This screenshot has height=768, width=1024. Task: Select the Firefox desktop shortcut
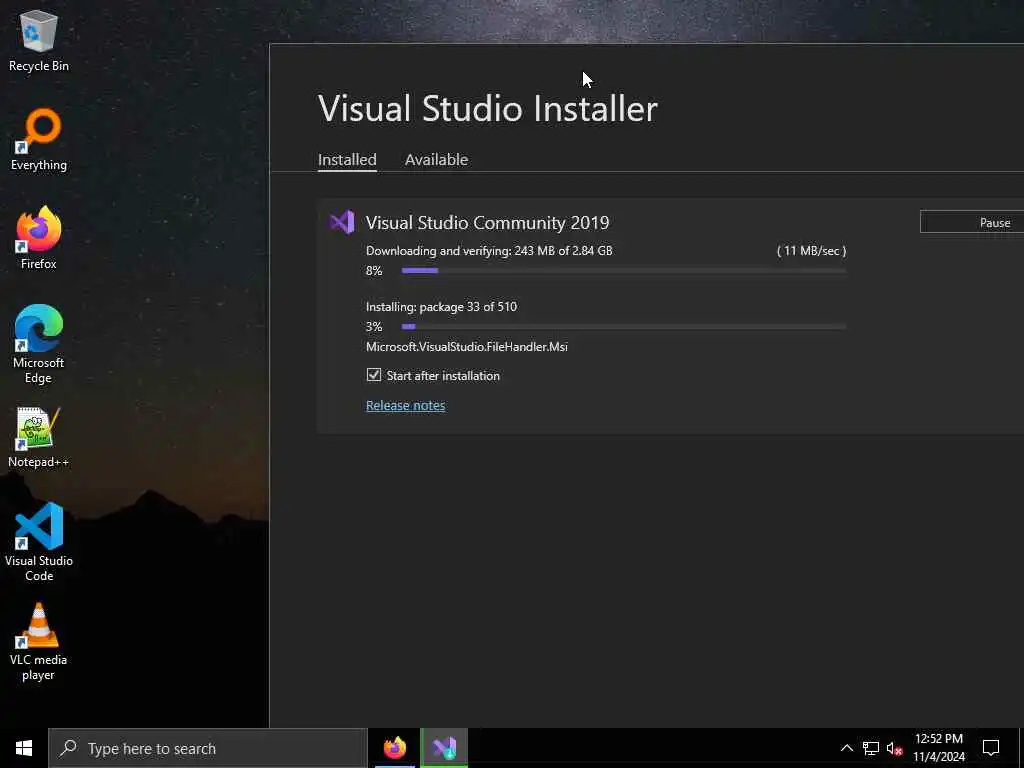point(39,238)
